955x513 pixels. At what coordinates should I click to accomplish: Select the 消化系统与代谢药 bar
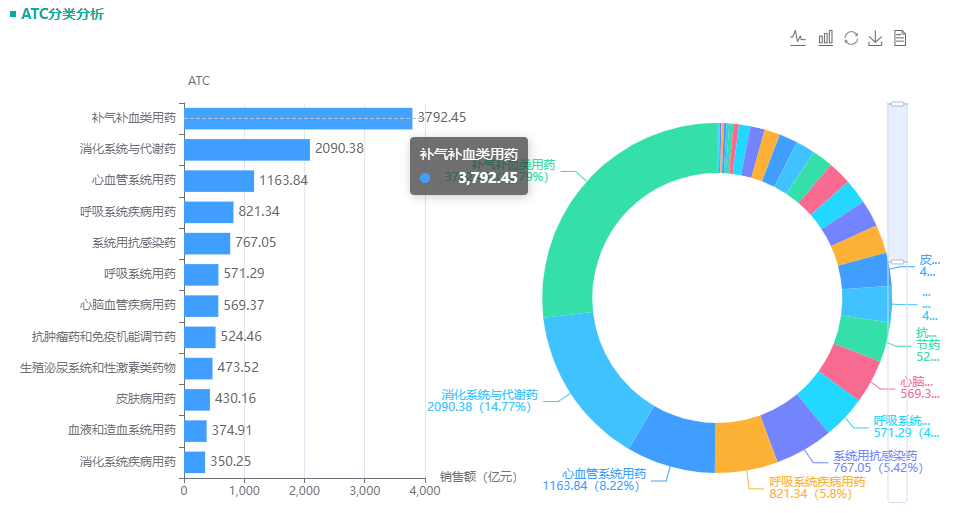(x=246, y=149)
